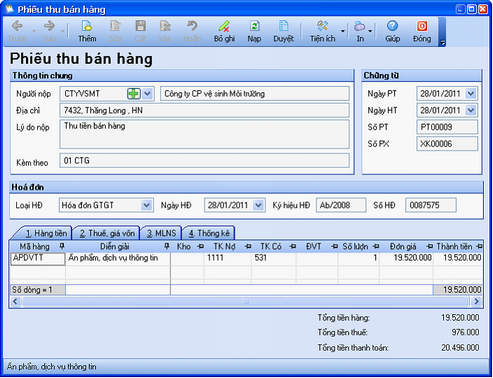The image size is (493, 378).
Task: Switch to the 4. Thống kê tab
Action: tap(209, 233)
